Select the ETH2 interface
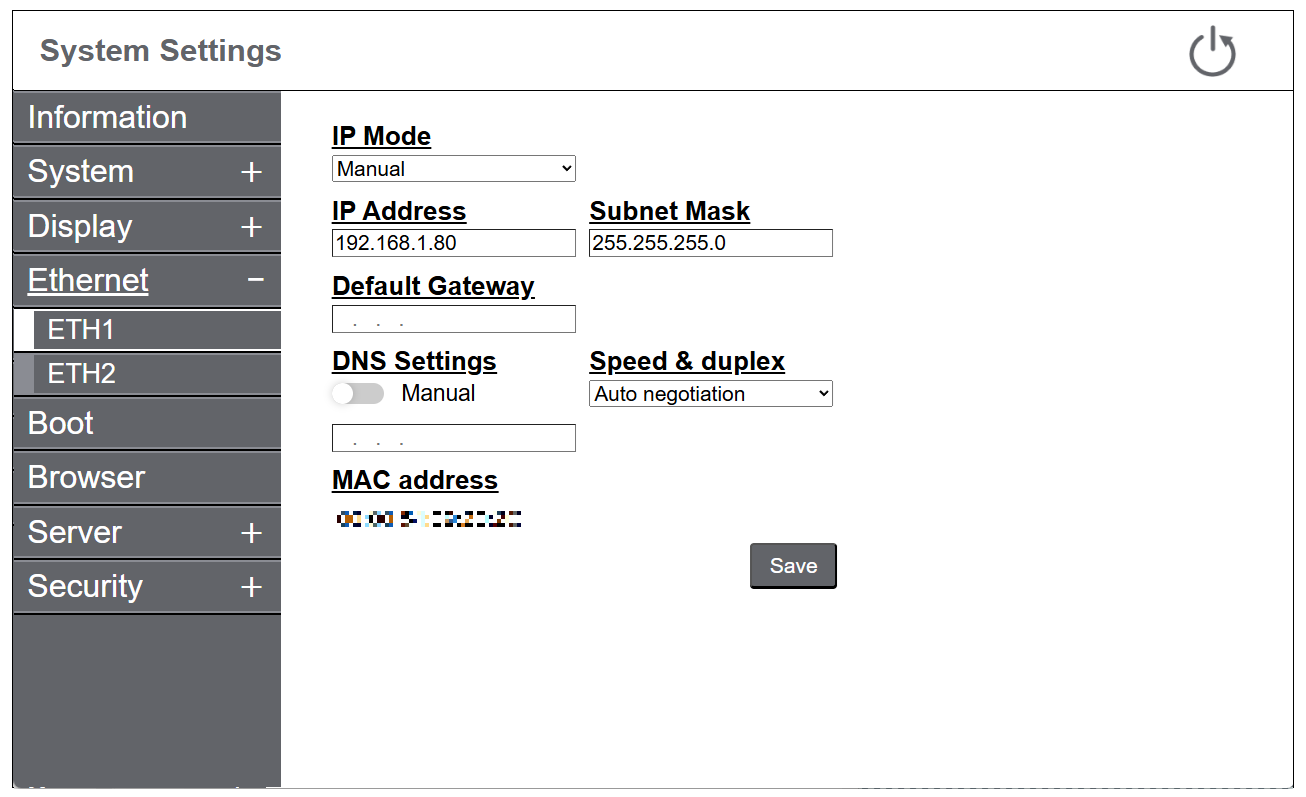Viewport: 1306px width, 797px height. 82,374
